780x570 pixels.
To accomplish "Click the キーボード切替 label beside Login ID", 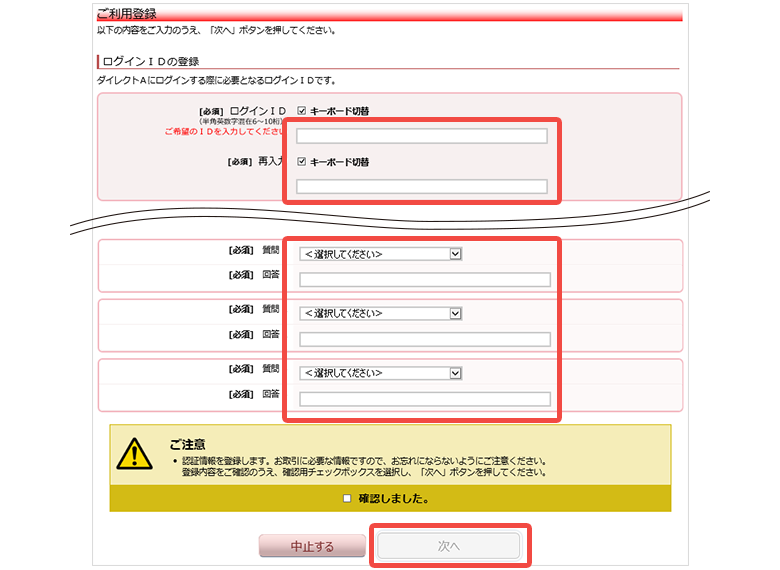I will pos(340,111).
